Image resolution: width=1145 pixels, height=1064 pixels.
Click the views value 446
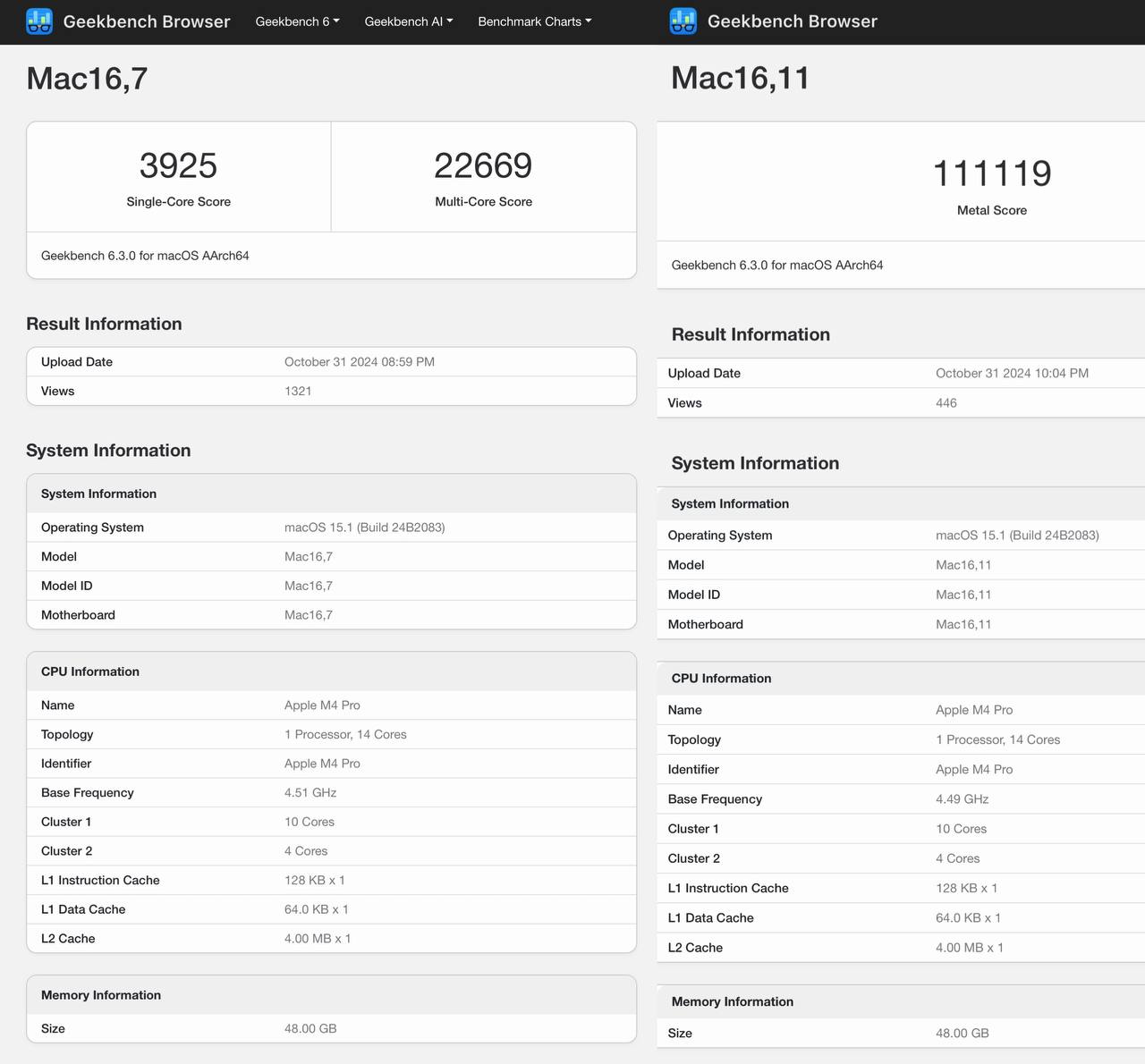click(946, 403)
